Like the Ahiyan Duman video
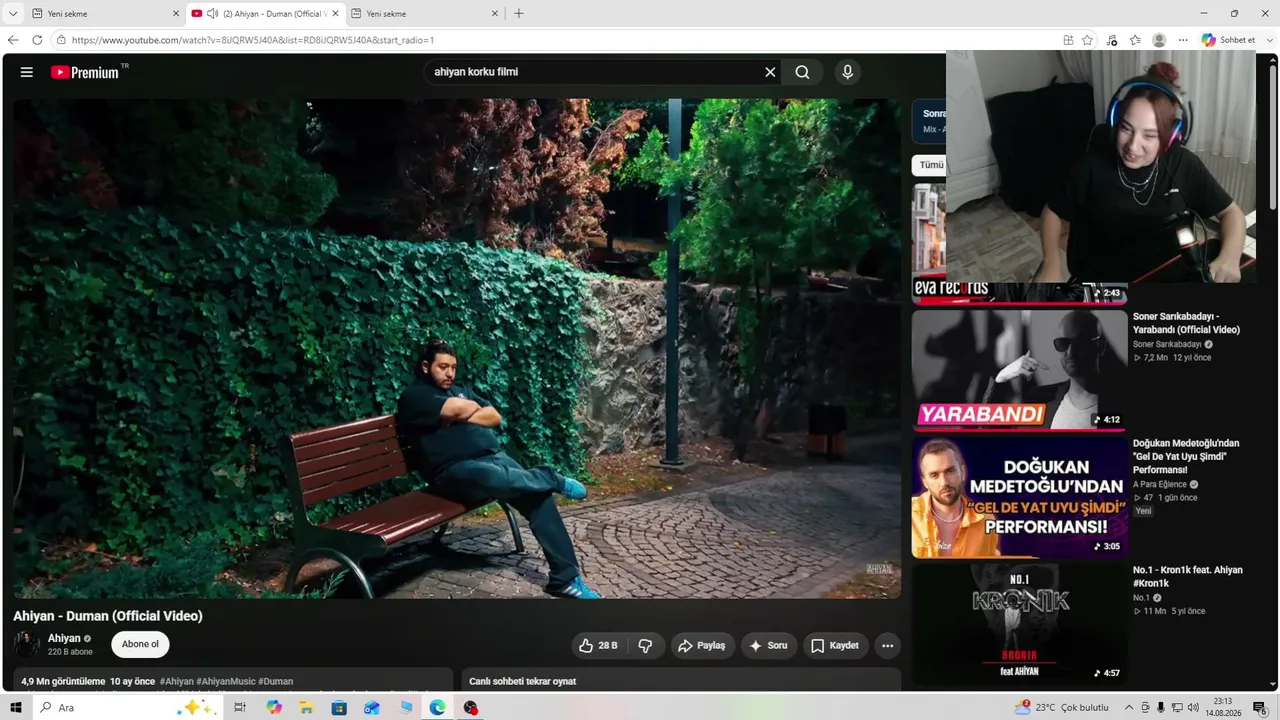The image size is (1280, 720). (598, 646)
